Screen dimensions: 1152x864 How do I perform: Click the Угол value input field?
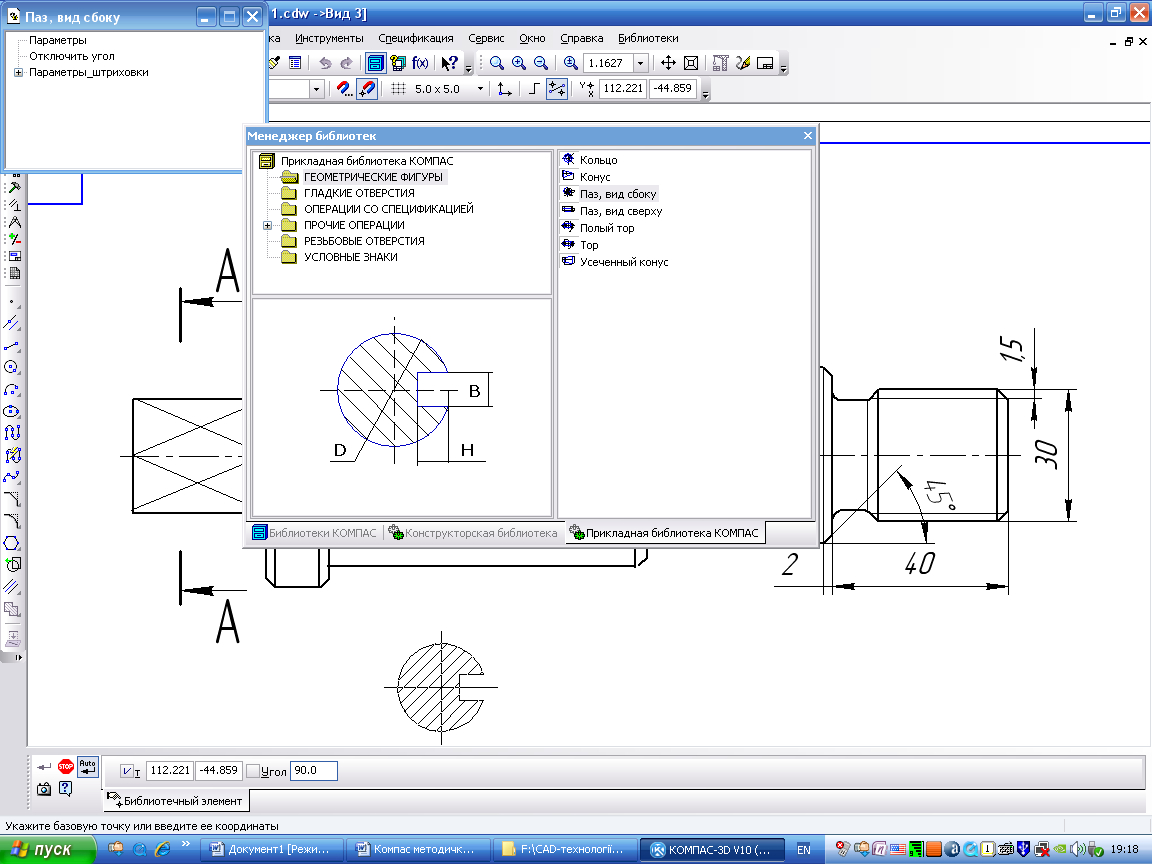point(313,771)
